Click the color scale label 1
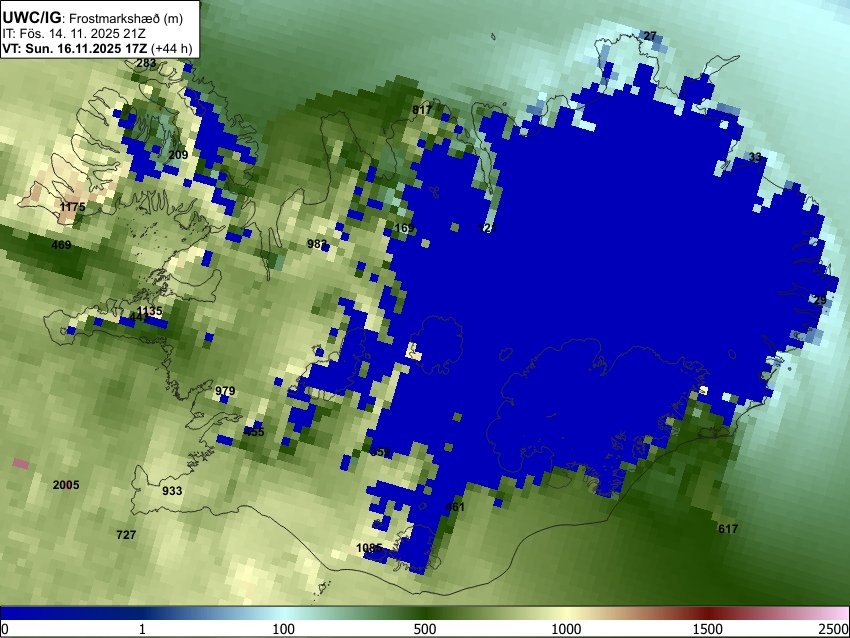Screen dimensions: 850x638 coord(142,629)
